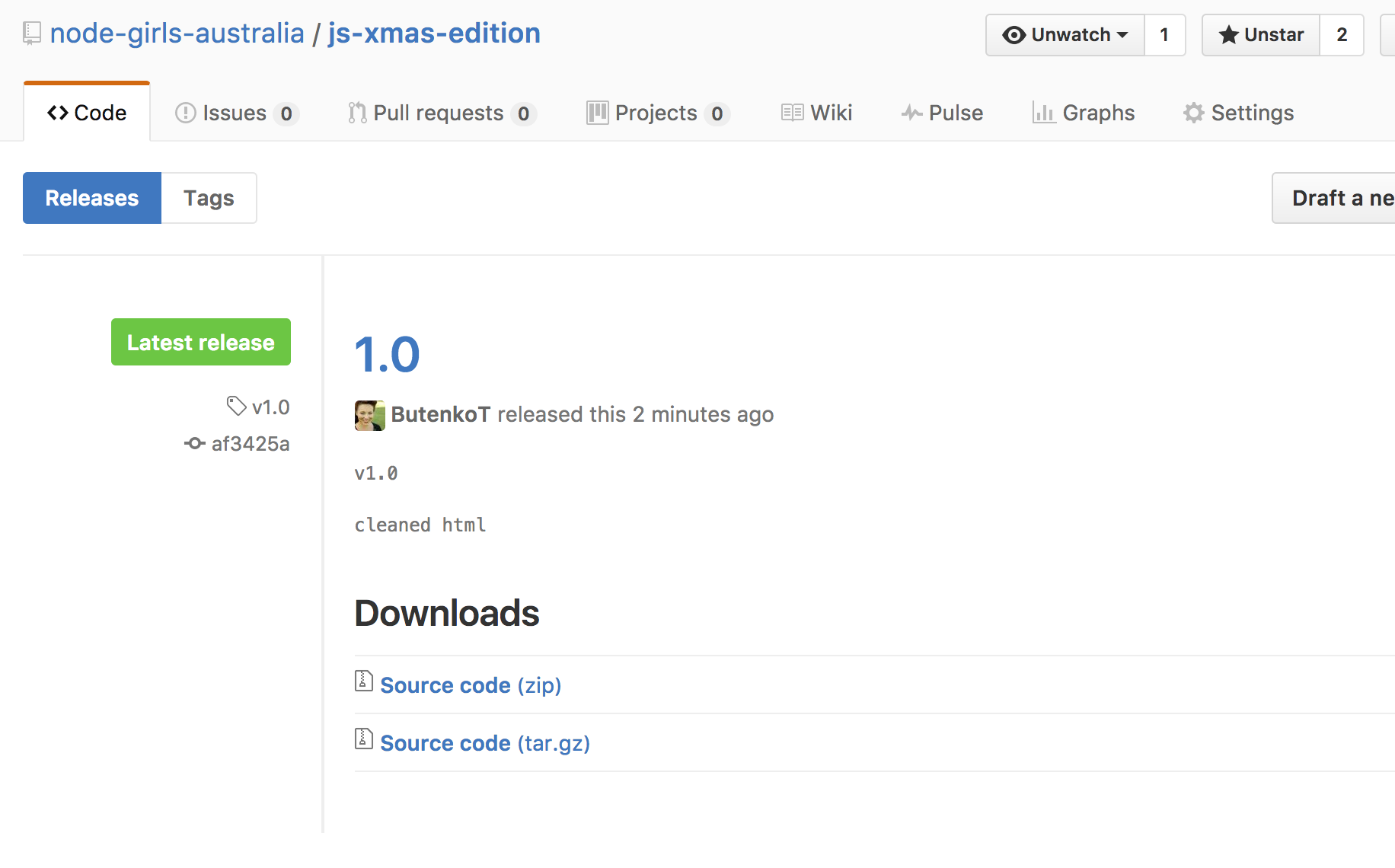The height and width of the screenshot is (868, 1395).
Task: Click the 'cleaned html' release note text
Action: 420,525
